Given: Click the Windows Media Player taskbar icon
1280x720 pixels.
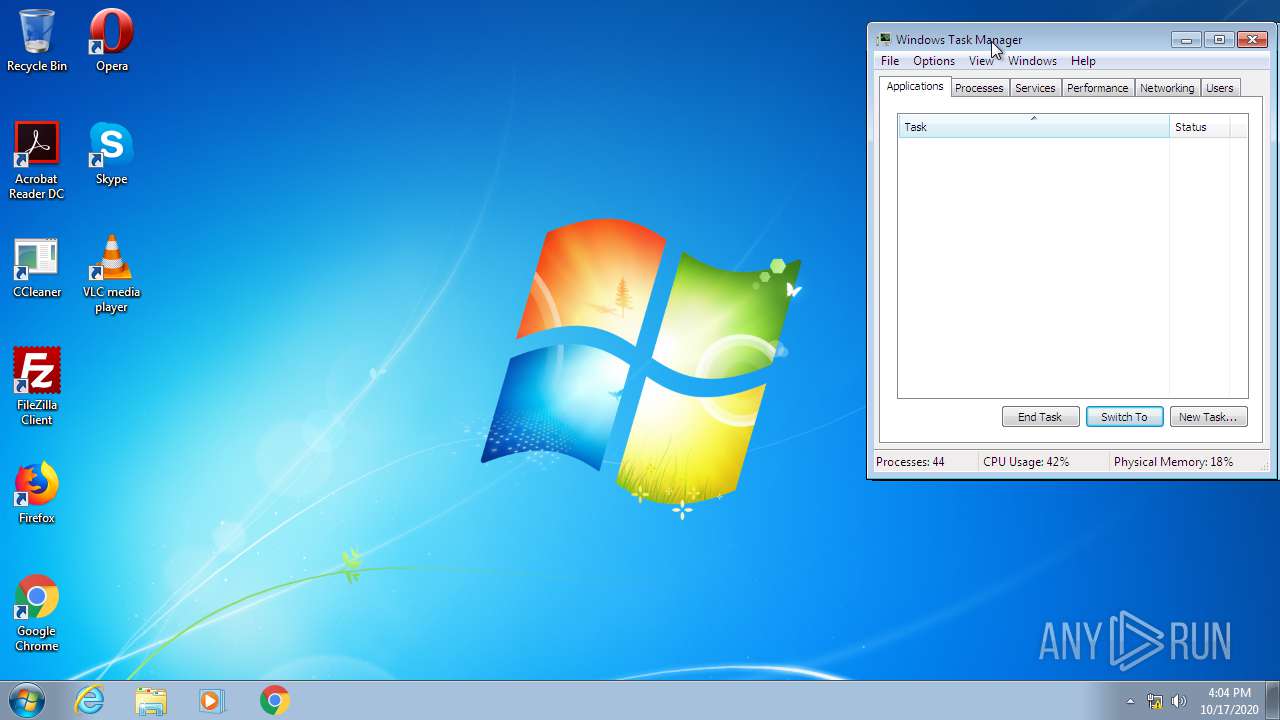Looking at the screenshot, I should (x=212, y=700).
